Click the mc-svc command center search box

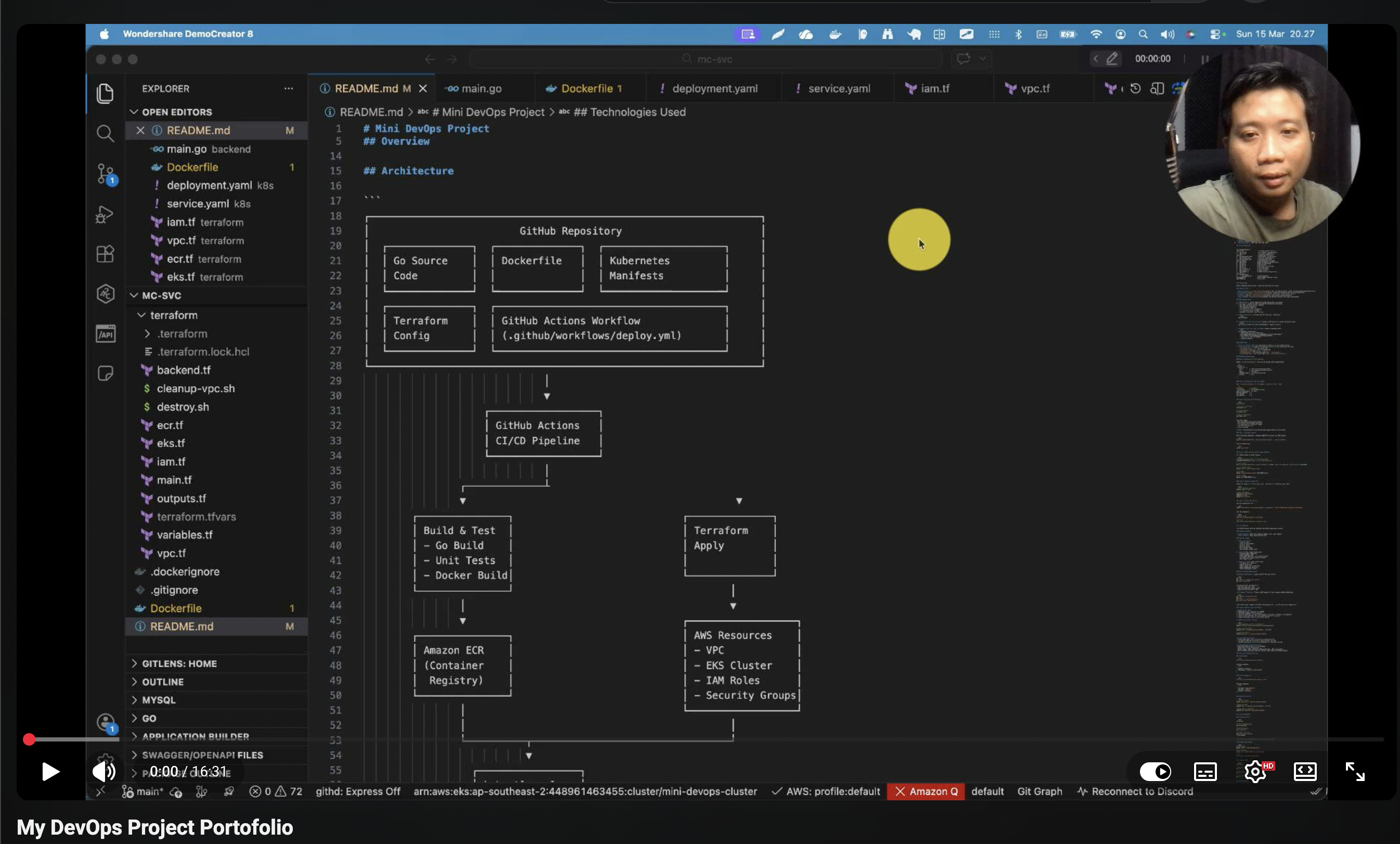(x=706, y=59)
